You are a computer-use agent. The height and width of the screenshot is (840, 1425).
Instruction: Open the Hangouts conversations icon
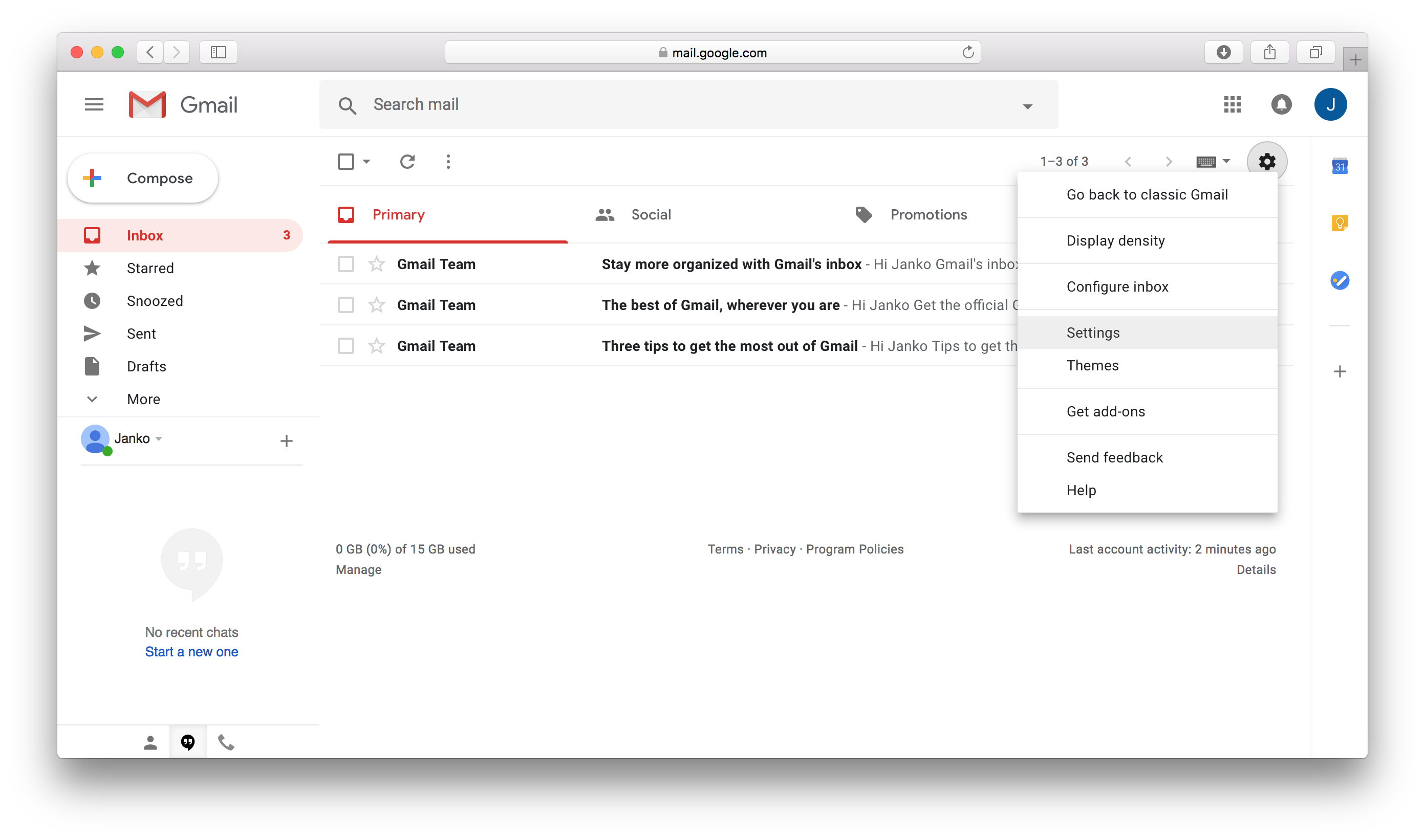(x=188, y=742)
